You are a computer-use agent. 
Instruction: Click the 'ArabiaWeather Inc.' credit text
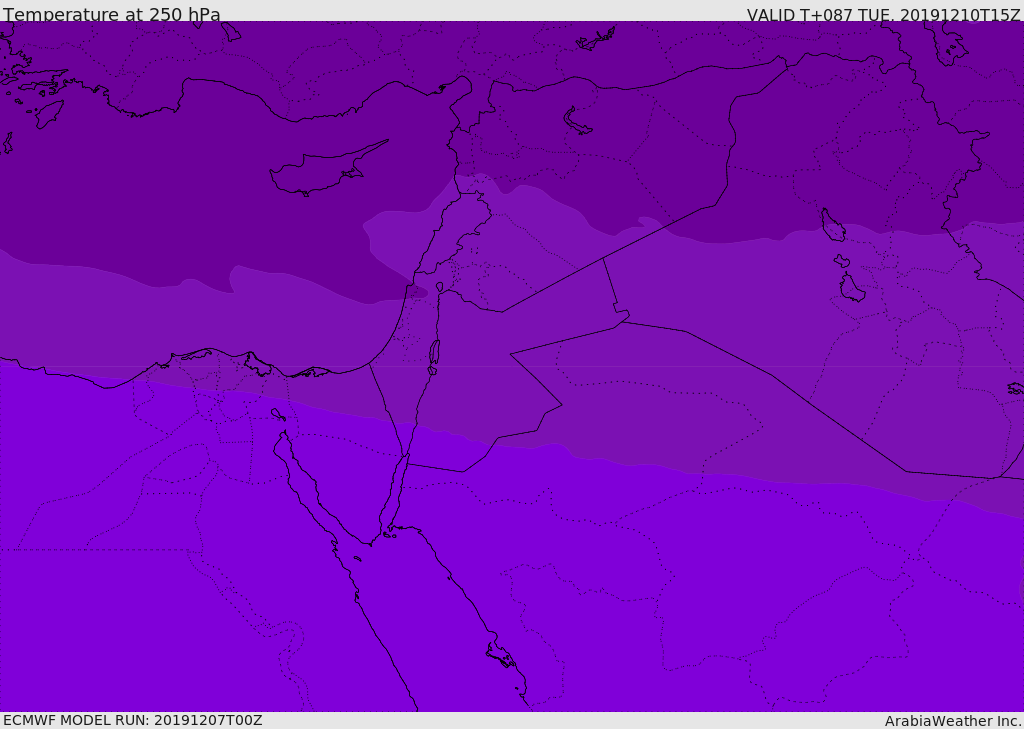click(x=953, y=721)
